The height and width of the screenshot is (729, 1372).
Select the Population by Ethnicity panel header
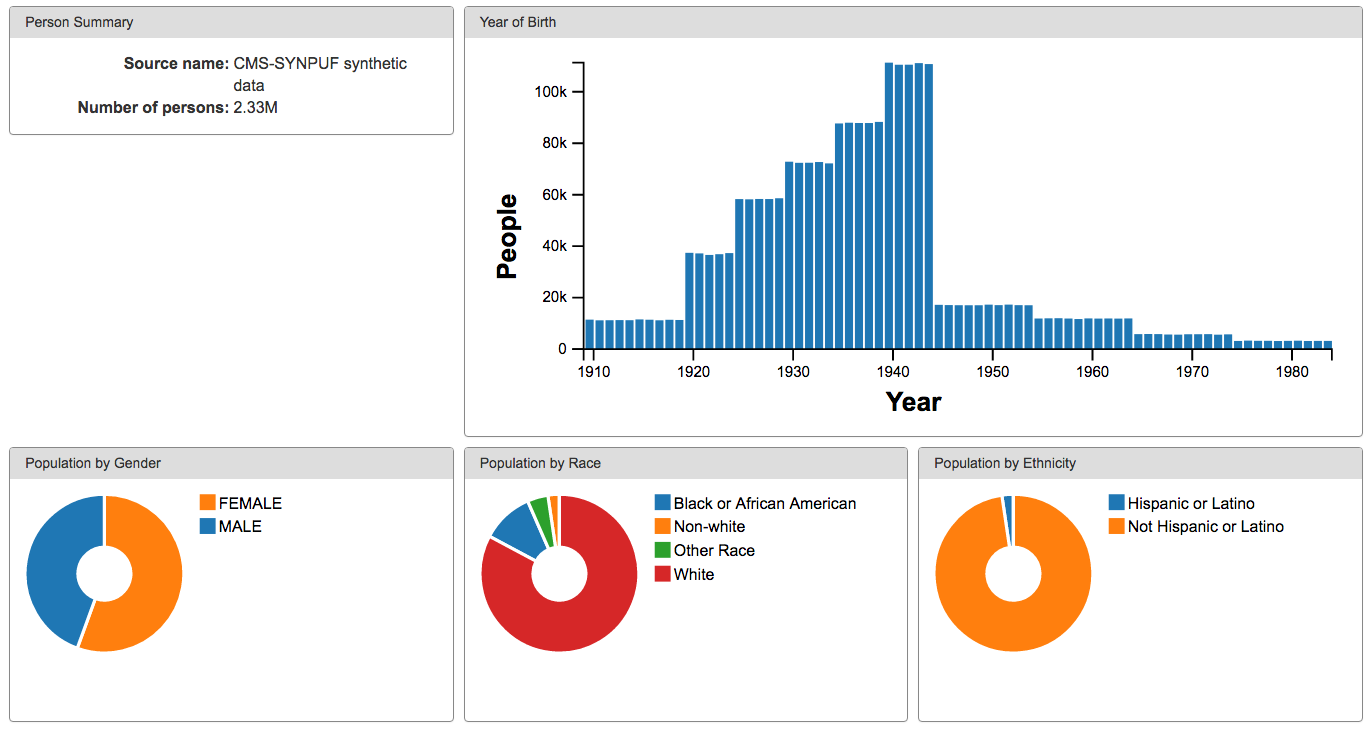[1140, 463]
